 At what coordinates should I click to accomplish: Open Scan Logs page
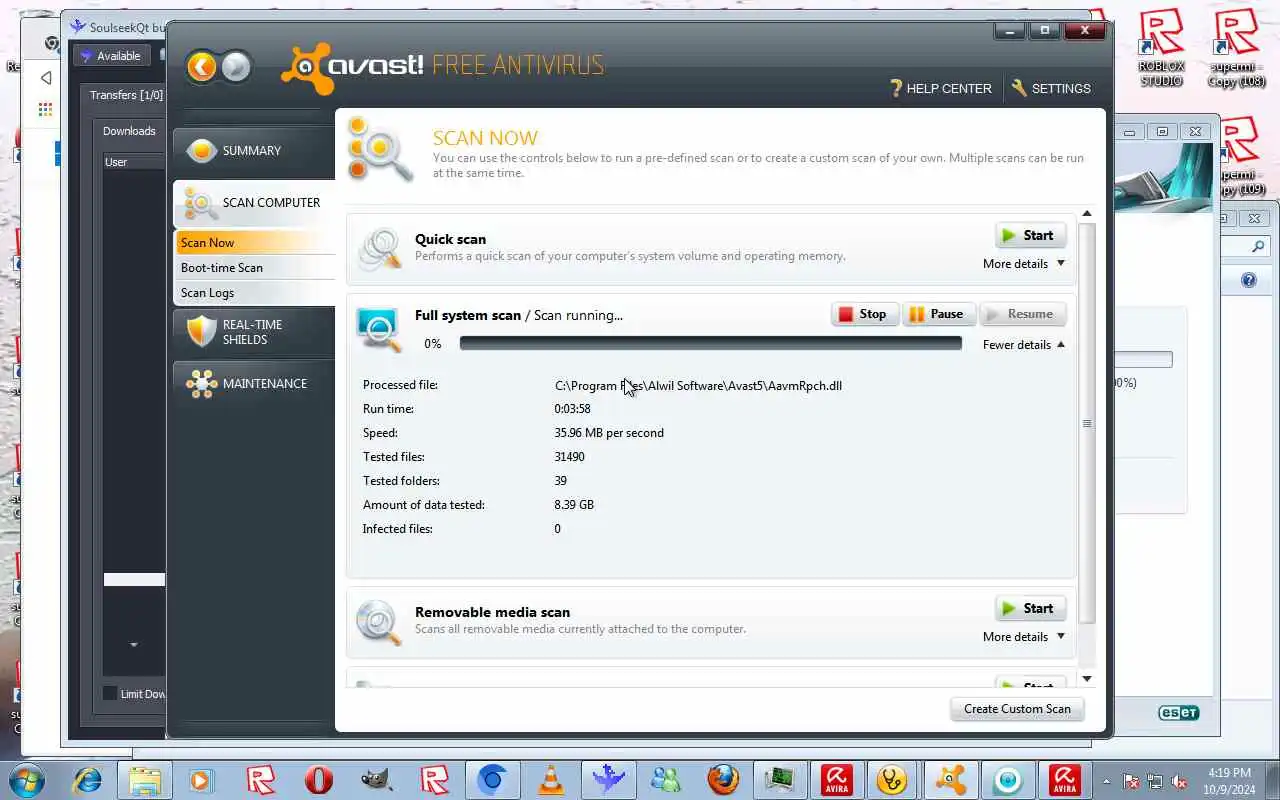[255, 293]
